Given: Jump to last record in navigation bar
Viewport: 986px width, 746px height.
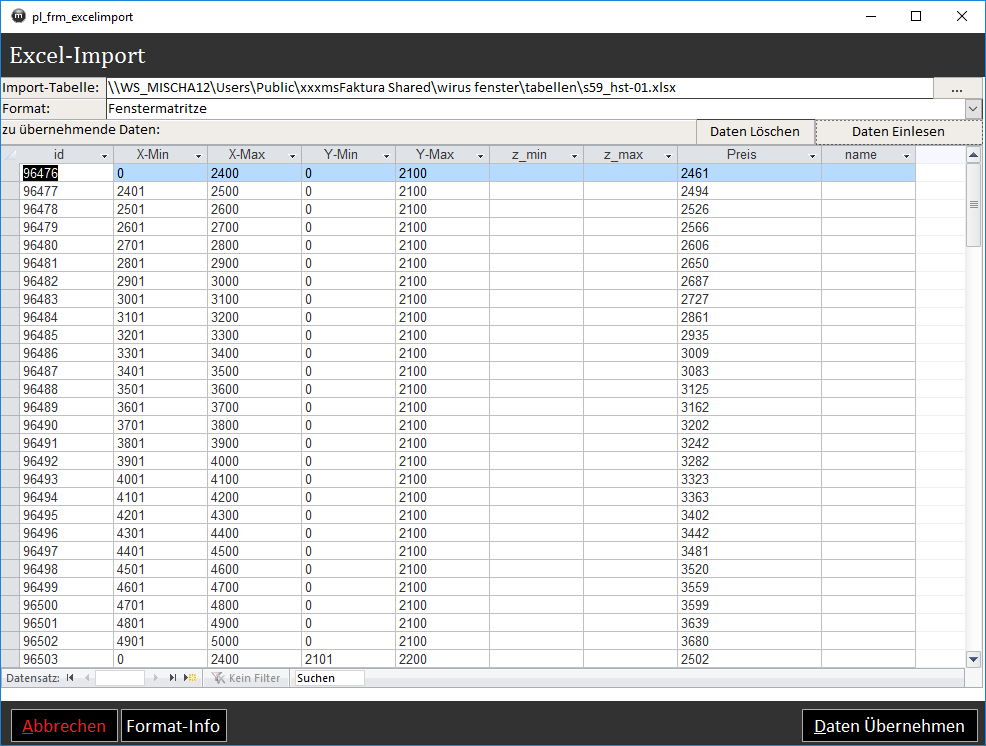Looking at the screenshot, I should click(172, 677).
